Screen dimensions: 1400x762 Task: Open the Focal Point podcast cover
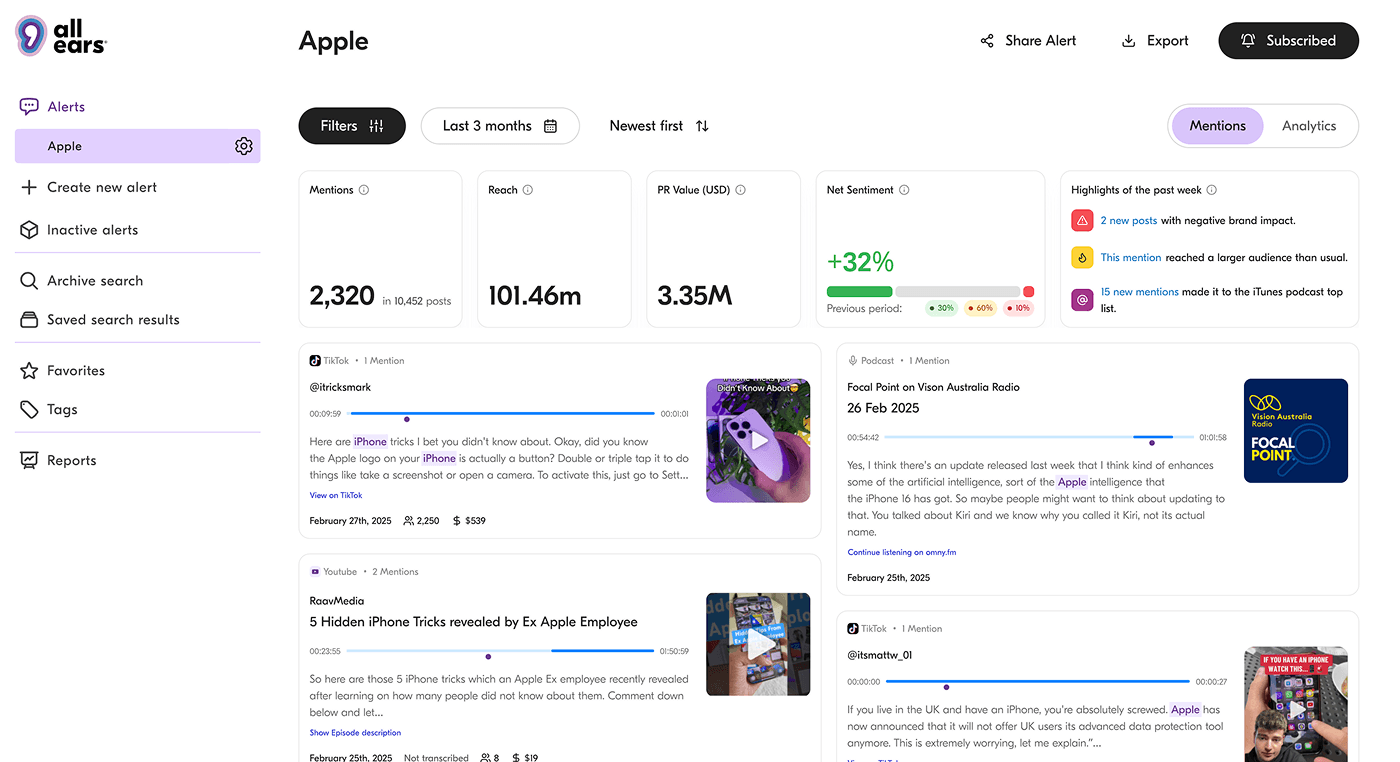coord(1295,430)
